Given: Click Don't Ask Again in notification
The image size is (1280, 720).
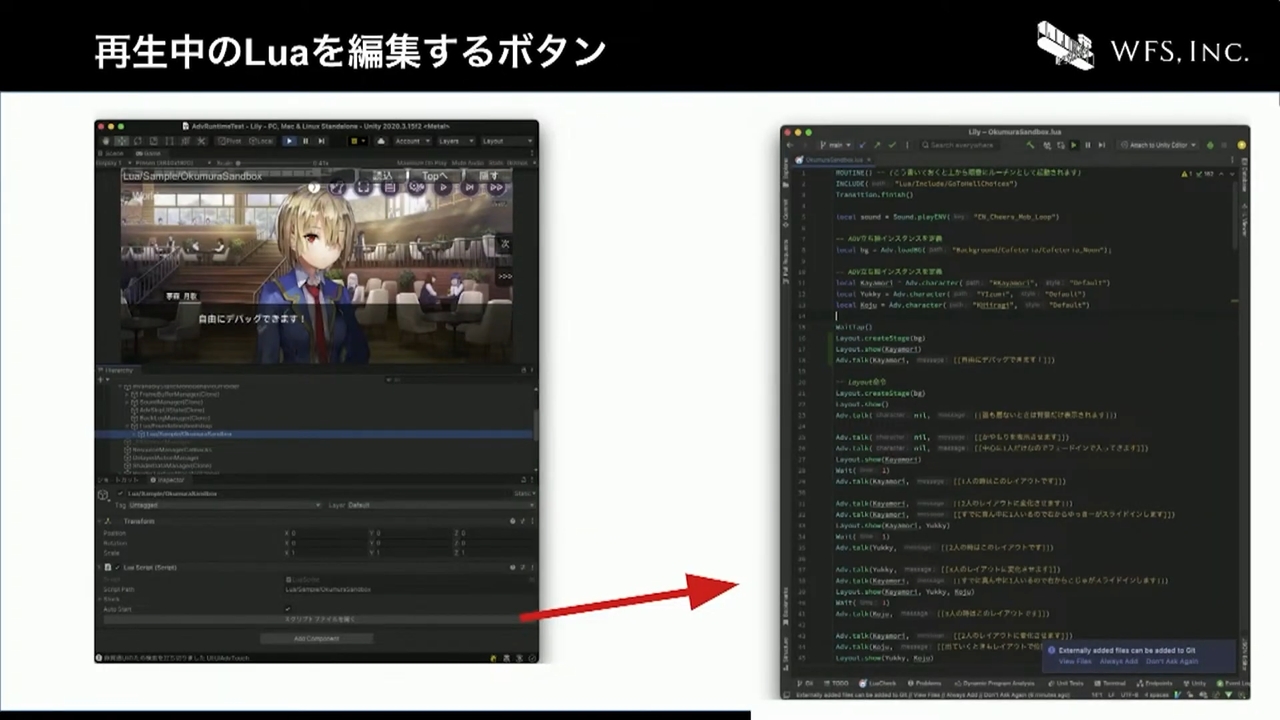Looking at the screenshot, I should point(1172,661).
